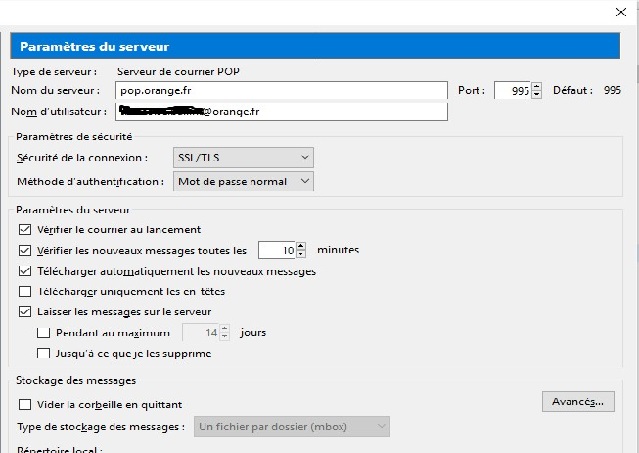Open the Avancés... settings button
Screen dimensions: 639x453
point(578,402)
